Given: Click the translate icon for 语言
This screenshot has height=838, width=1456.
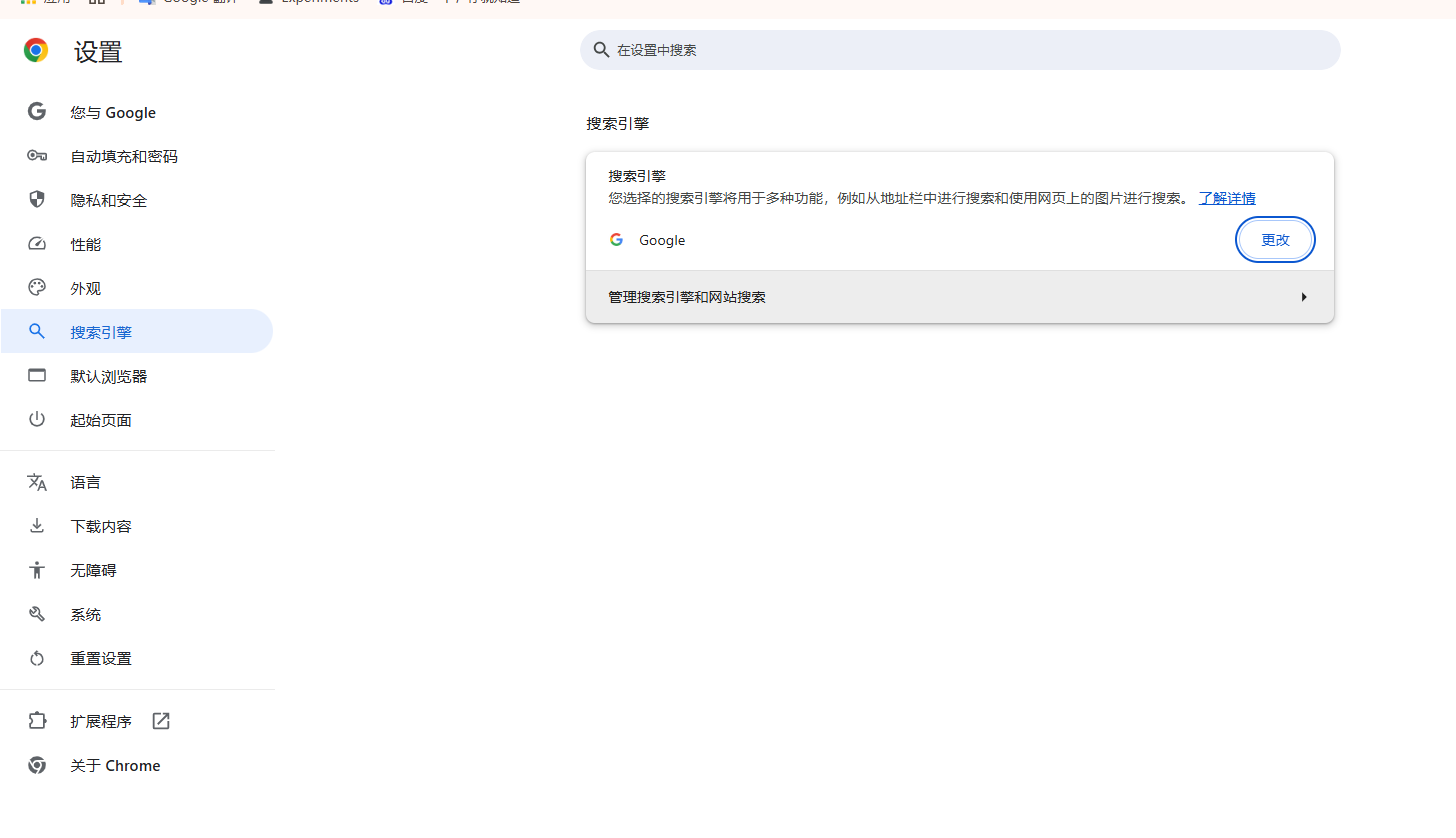Looking at the screenshot, I should (x=37, y=482).
